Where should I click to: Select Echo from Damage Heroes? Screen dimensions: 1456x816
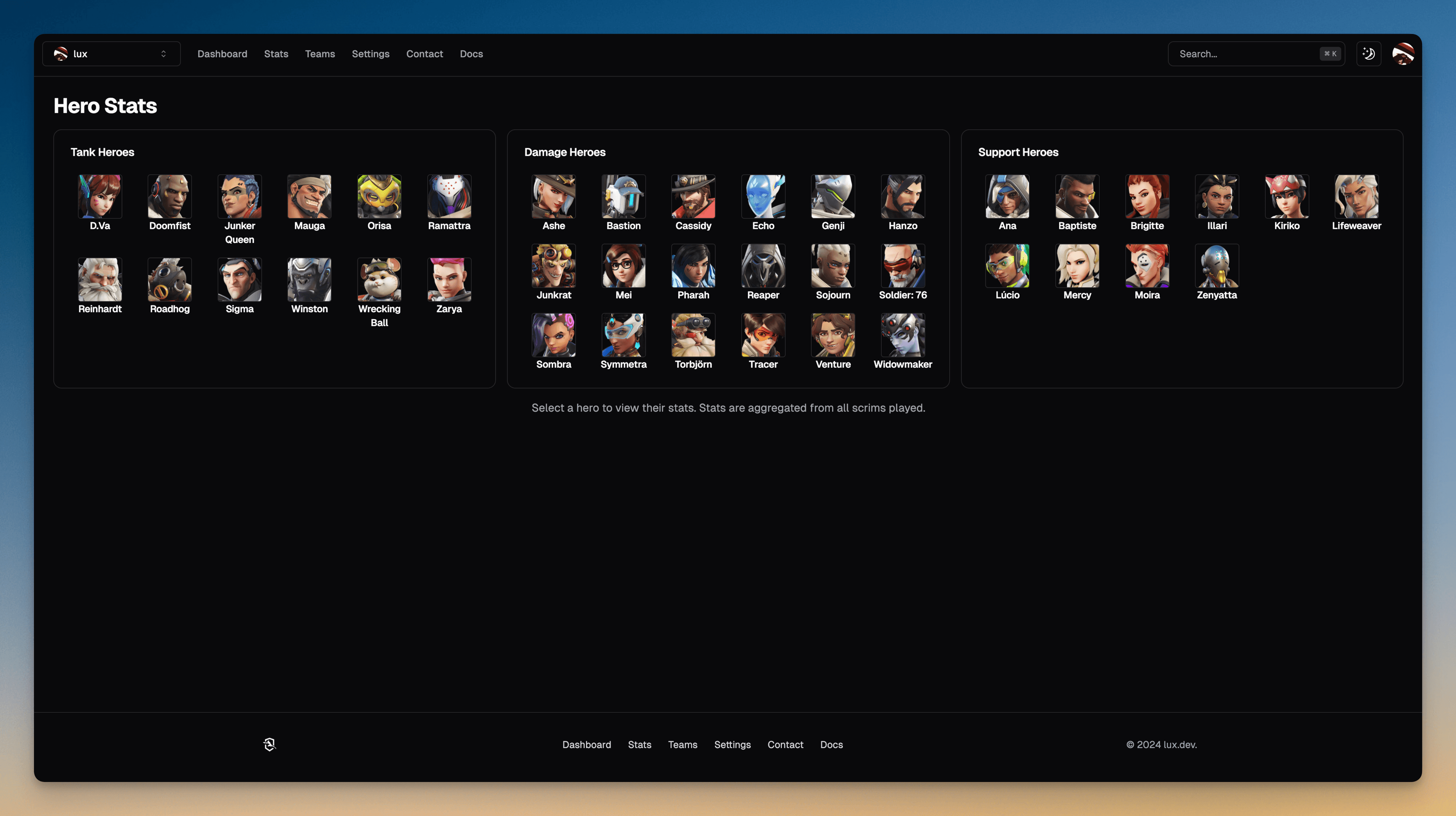(763, 196)
